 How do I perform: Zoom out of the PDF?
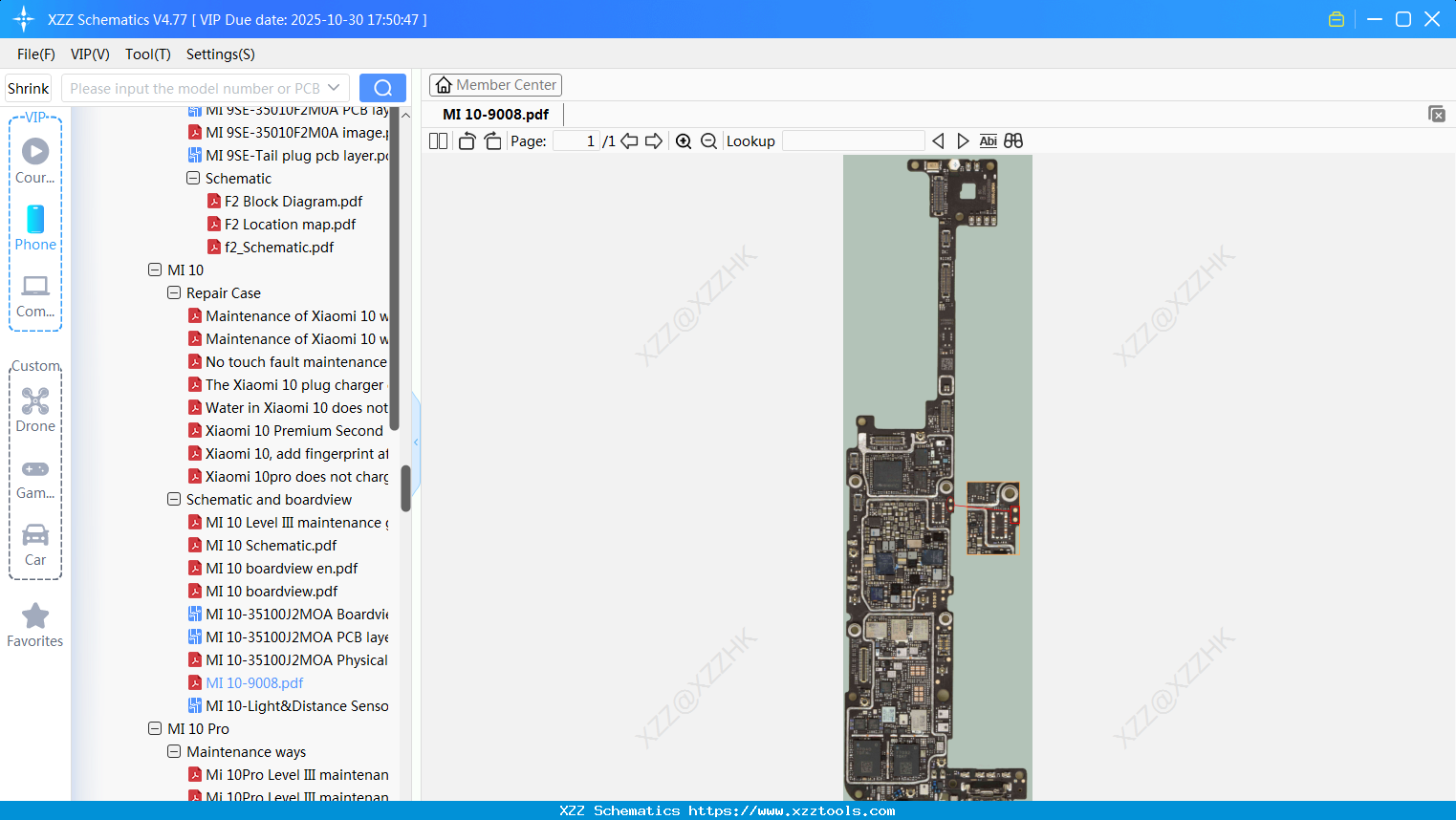(708, 141)
